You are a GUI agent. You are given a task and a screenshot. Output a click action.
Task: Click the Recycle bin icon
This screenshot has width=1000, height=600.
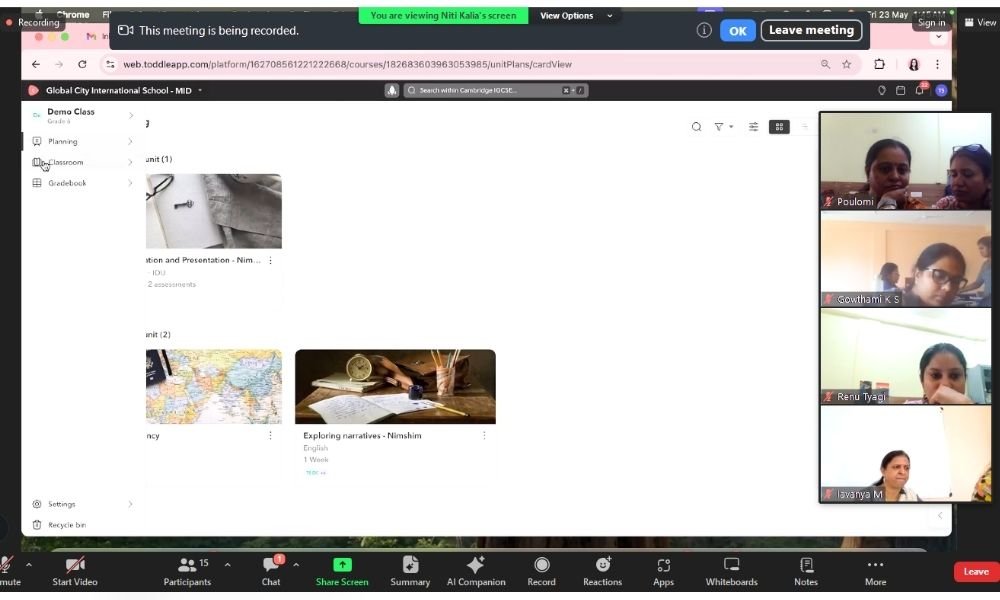tap(36, 525)
